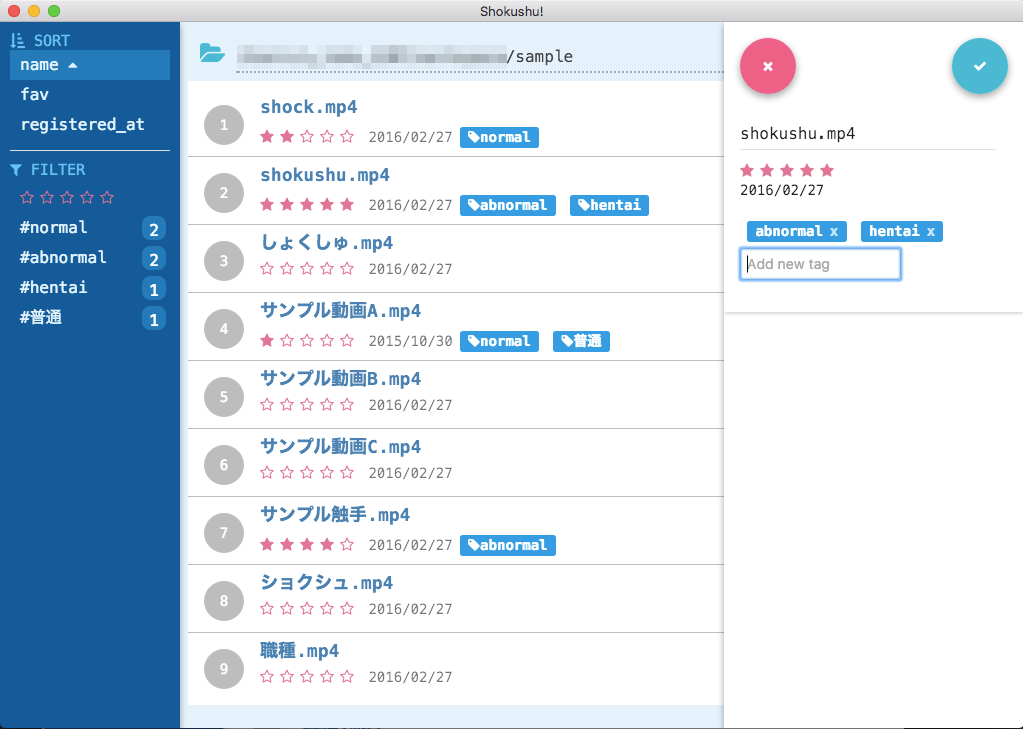Click number 6 circle for サンプル動画C.mp4

(224, 464)
